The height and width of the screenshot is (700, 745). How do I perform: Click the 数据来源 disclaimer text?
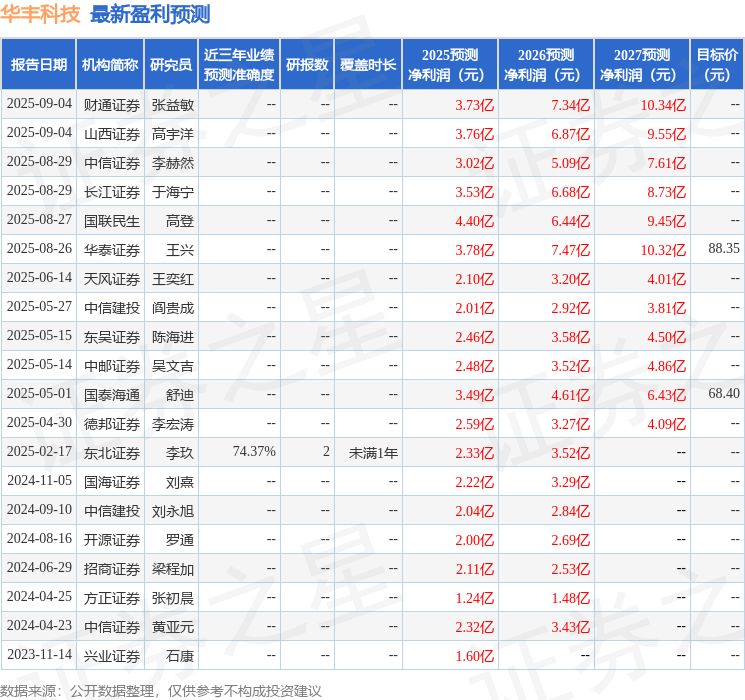pyautogui.click(x=161, y=690)
